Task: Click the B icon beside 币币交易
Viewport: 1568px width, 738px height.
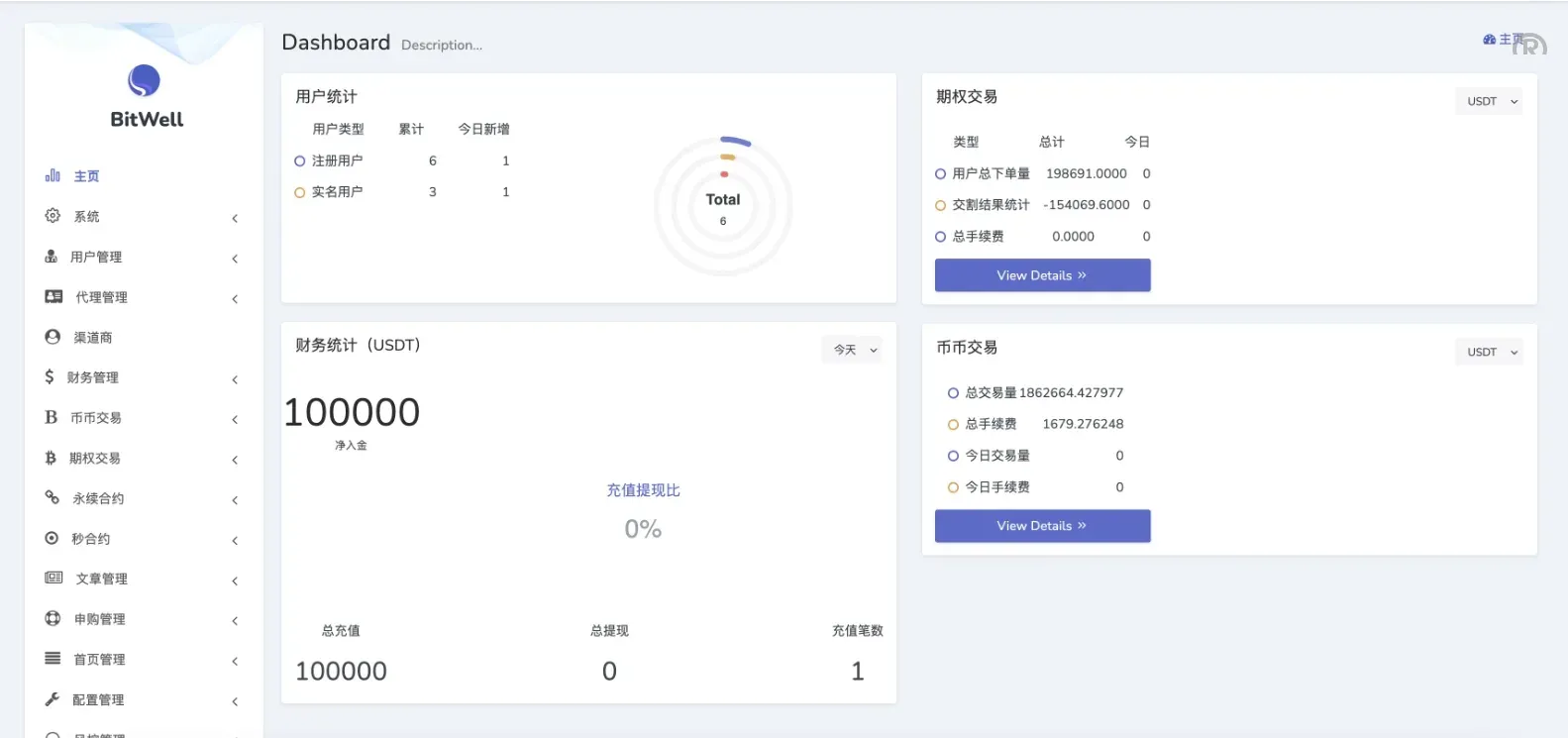Action: (51, 417)
